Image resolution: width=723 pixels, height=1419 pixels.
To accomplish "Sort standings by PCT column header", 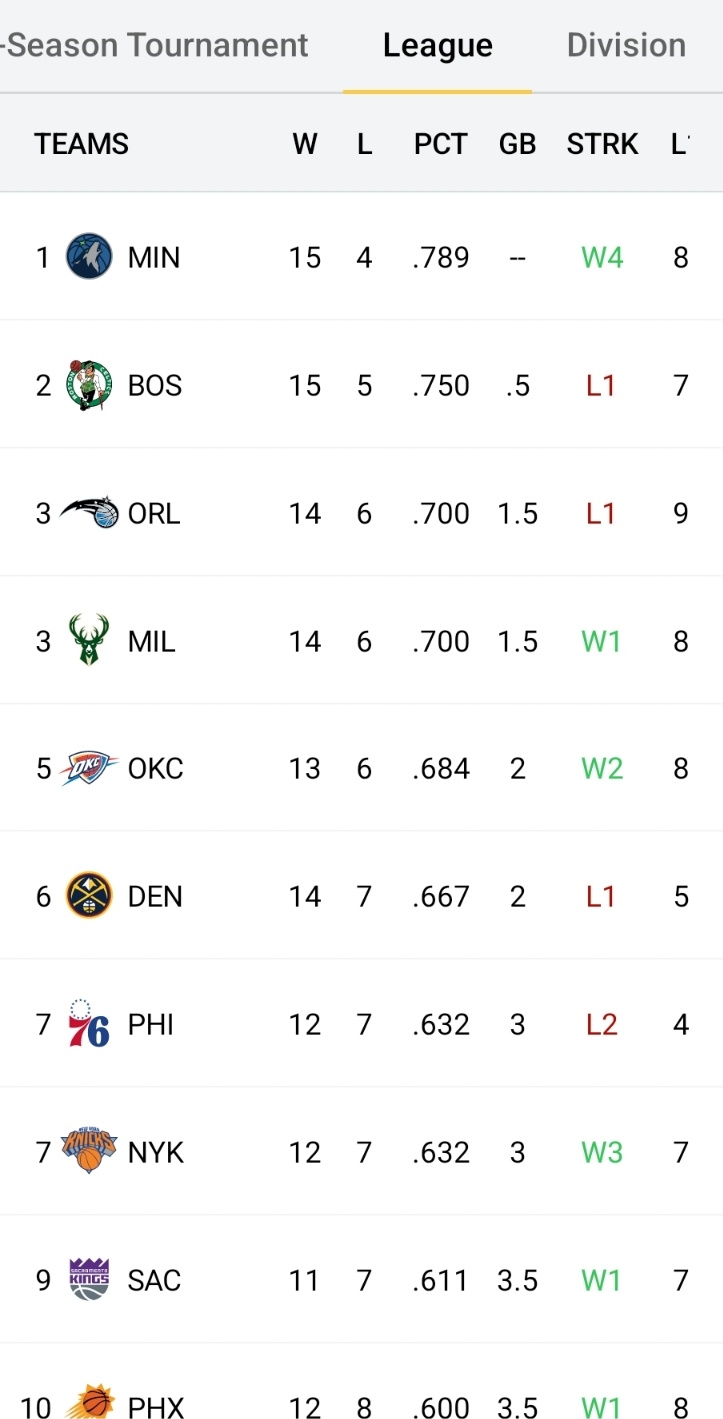I will pos(440,144).
